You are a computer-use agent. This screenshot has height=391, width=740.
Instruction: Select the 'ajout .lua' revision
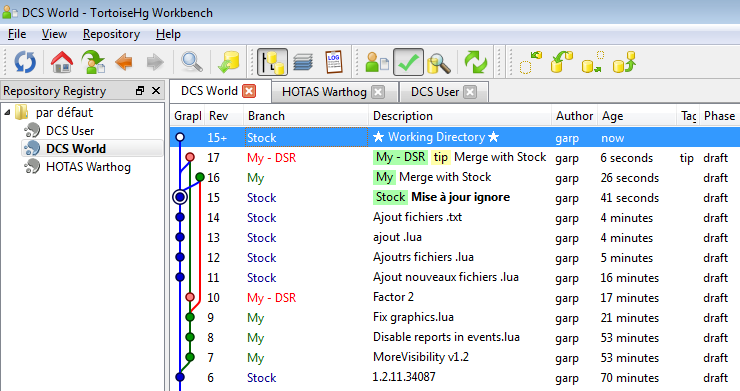click(455, 238)
